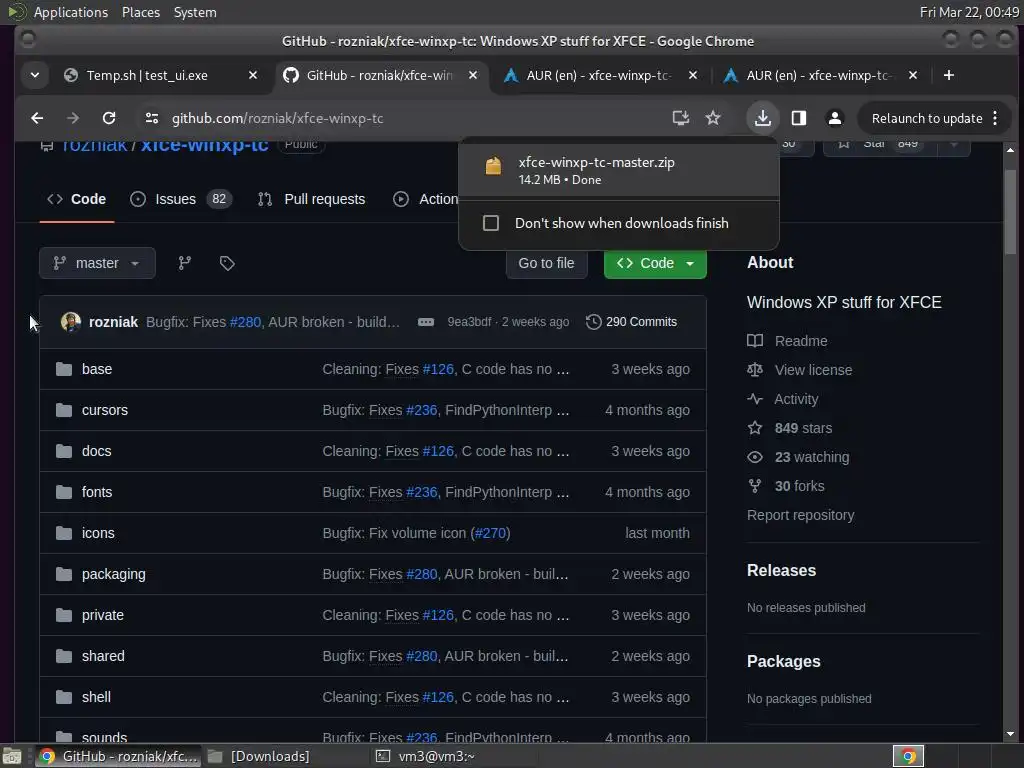Open the Pull requests tab
This screenshot has width=1024, height=768.
(x=312, y=199)
